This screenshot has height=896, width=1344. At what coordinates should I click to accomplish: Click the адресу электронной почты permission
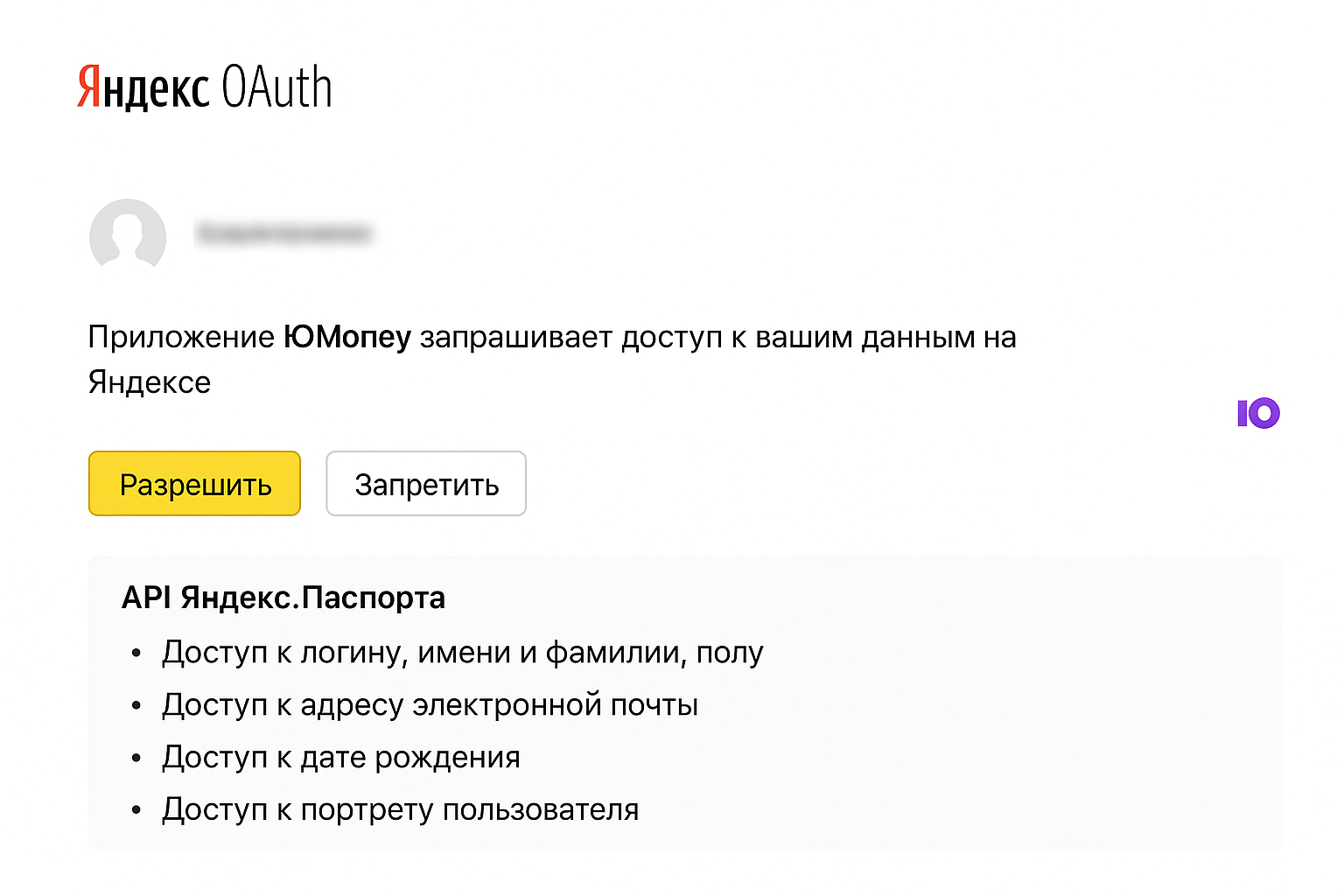[x=430, y=705]
